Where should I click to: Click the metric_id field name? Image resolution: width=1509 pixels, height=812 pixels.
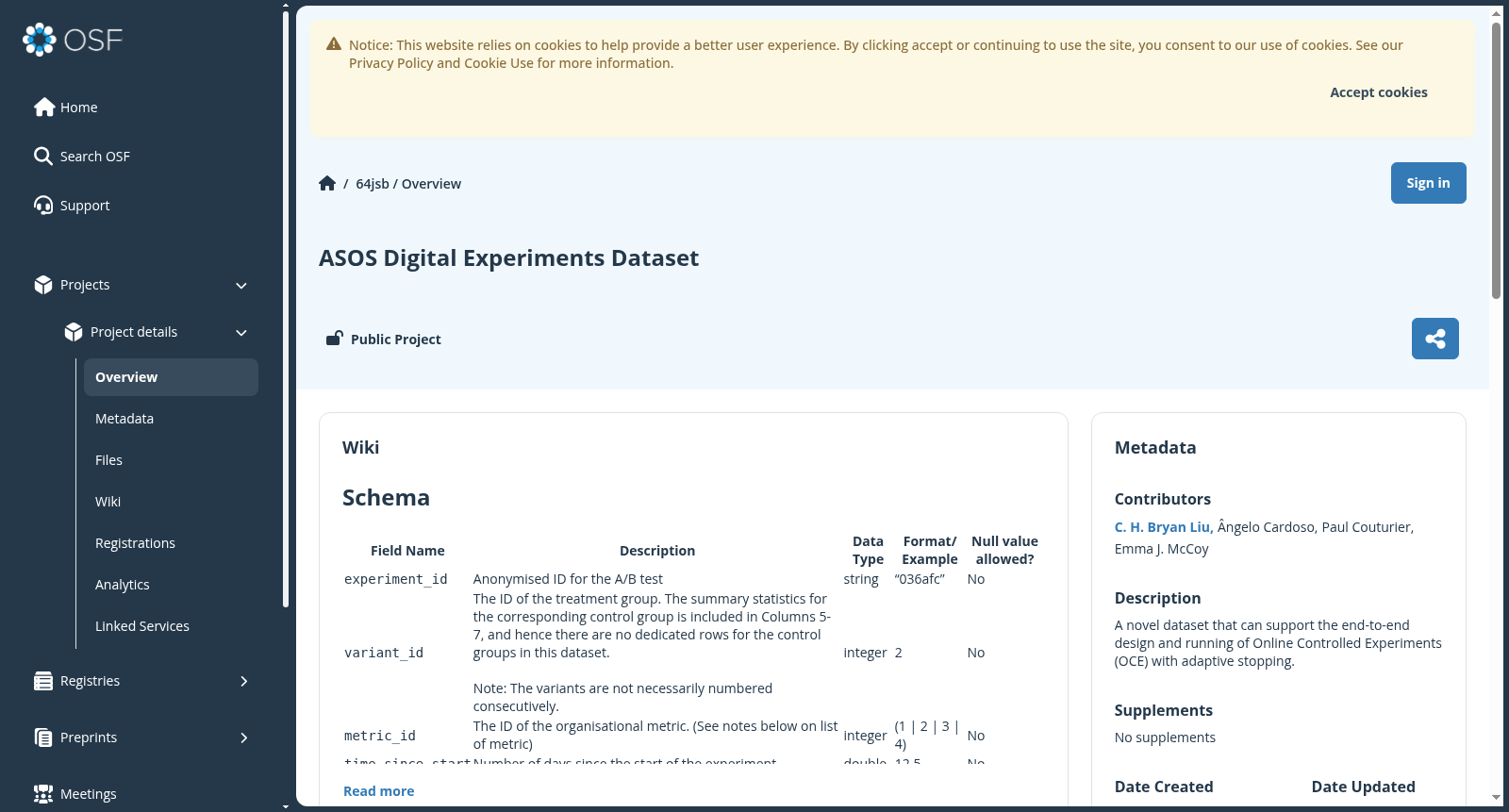coord(380,736)
